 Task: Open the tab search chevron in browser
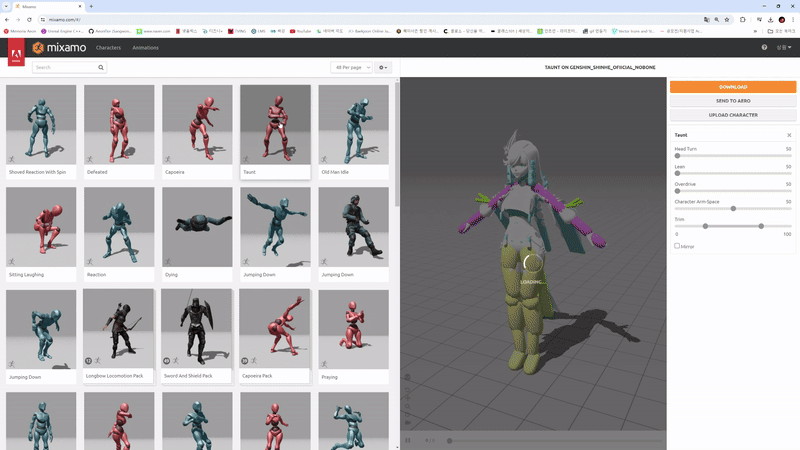coord(6,6)
